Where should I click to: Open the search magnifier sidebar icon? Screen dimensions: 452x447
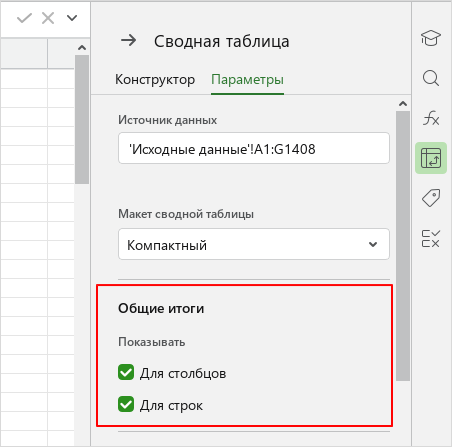(x=431, y=78)
